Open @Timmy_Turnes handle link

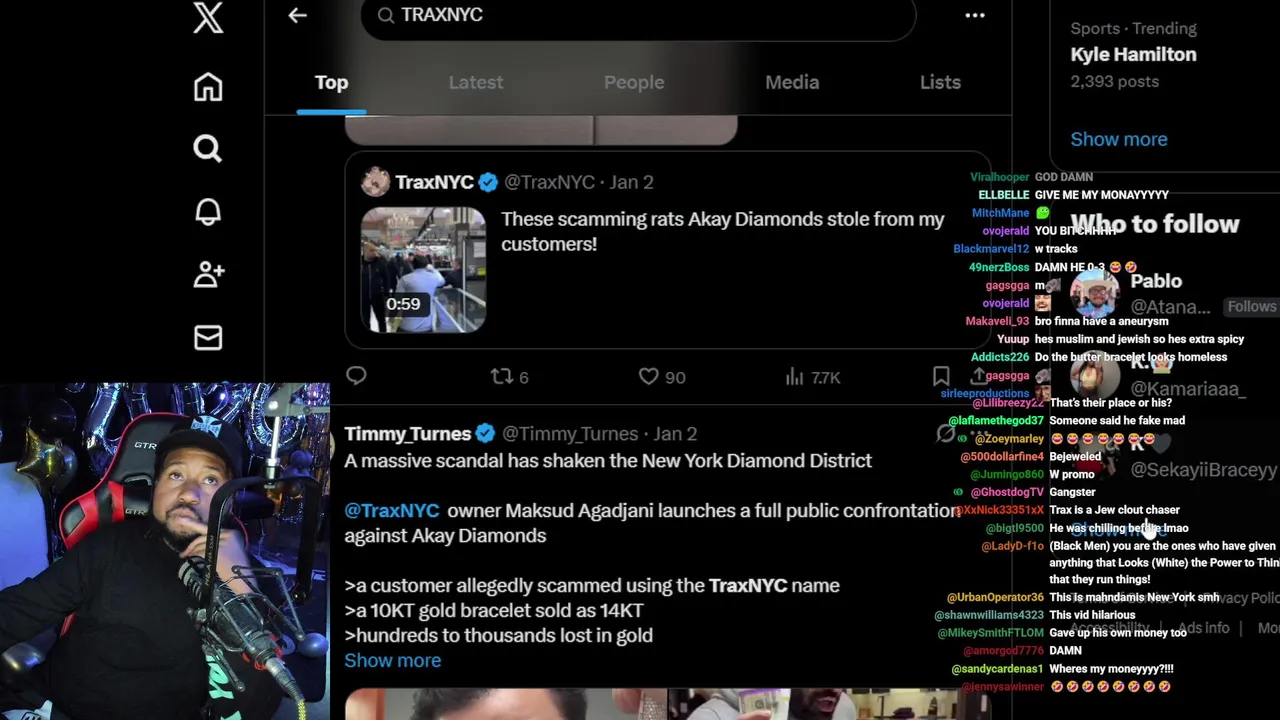pyautogui.click(x=570, y=433)
